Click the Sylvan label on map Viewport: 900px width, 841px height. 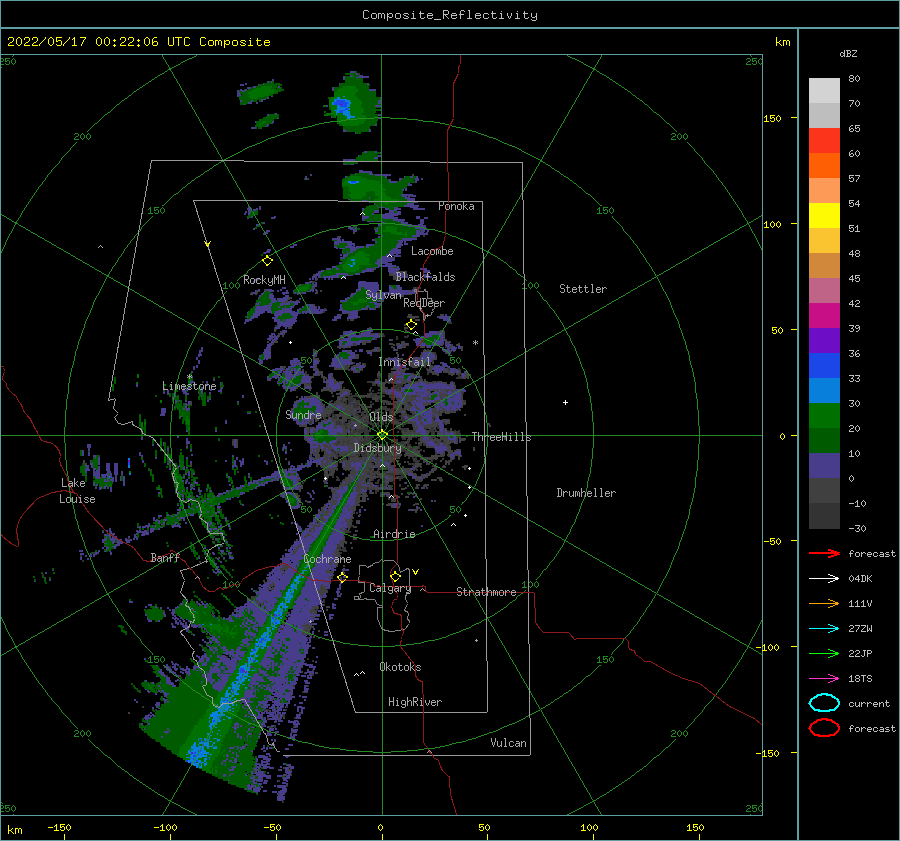point(383,295)
